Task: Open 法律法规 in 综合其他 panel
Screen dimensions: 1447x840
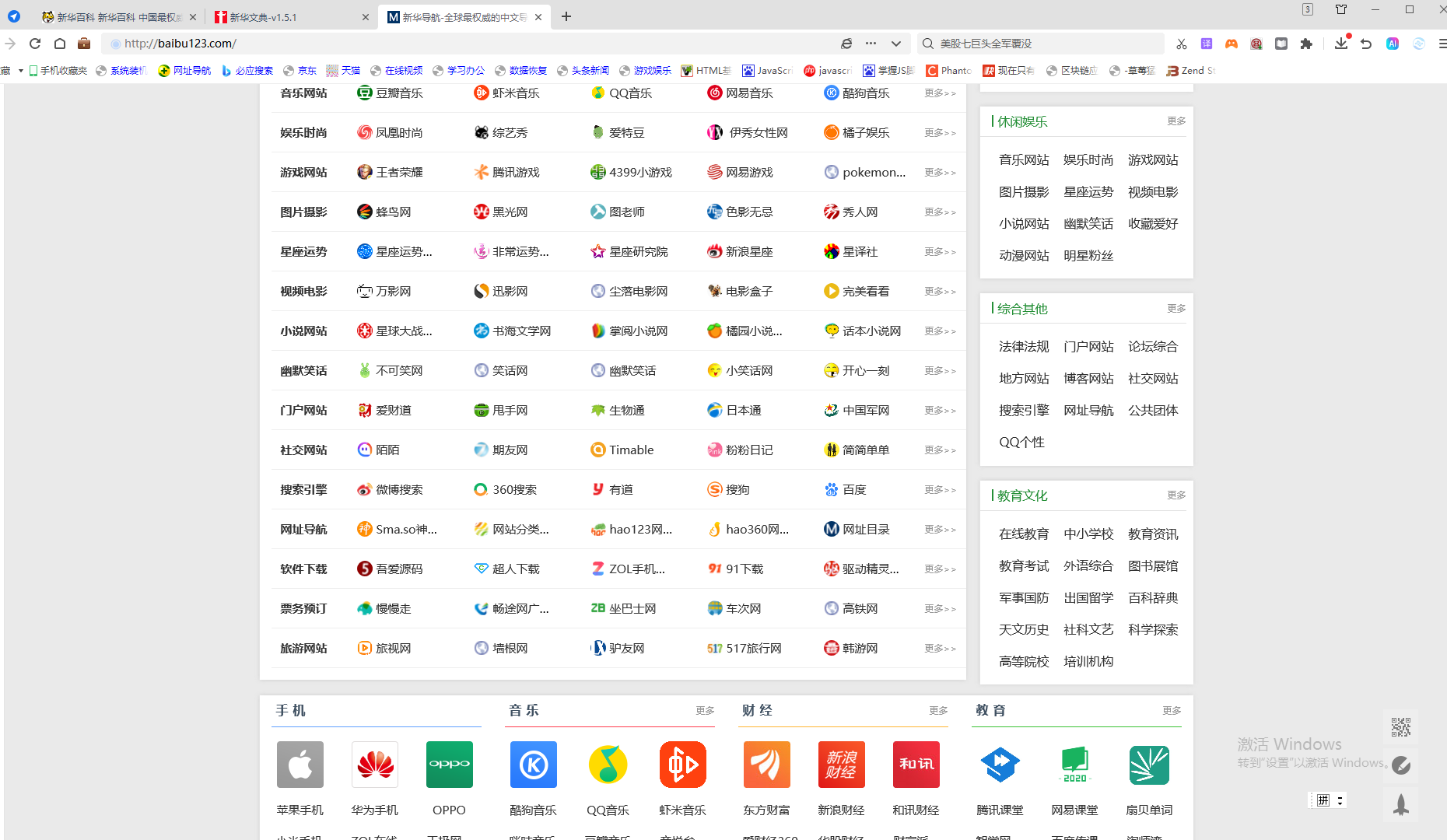Action: click(x=1024, y=347)
